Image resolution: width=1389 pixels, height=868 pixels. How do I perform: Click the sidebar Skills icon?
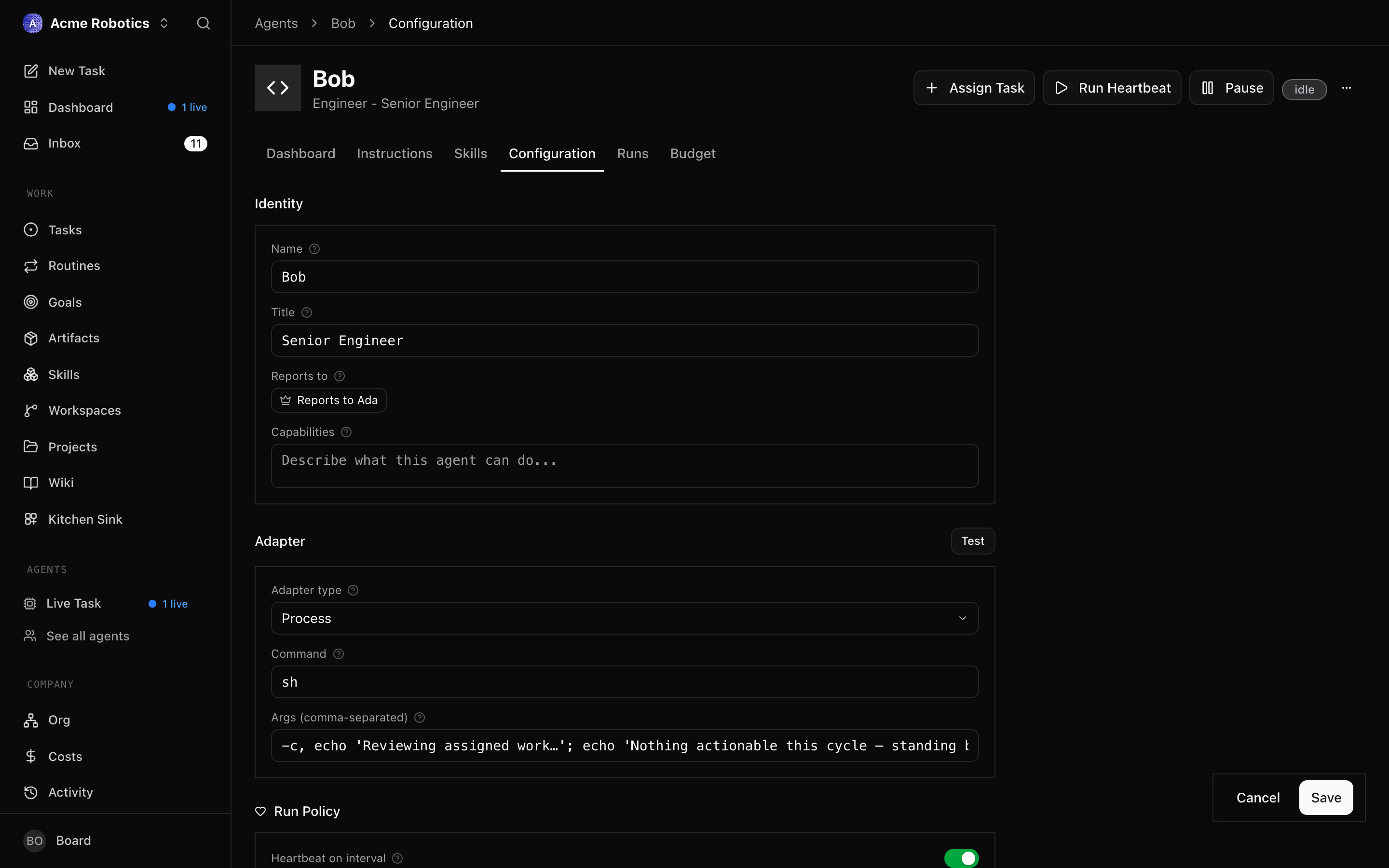point(31,374)
